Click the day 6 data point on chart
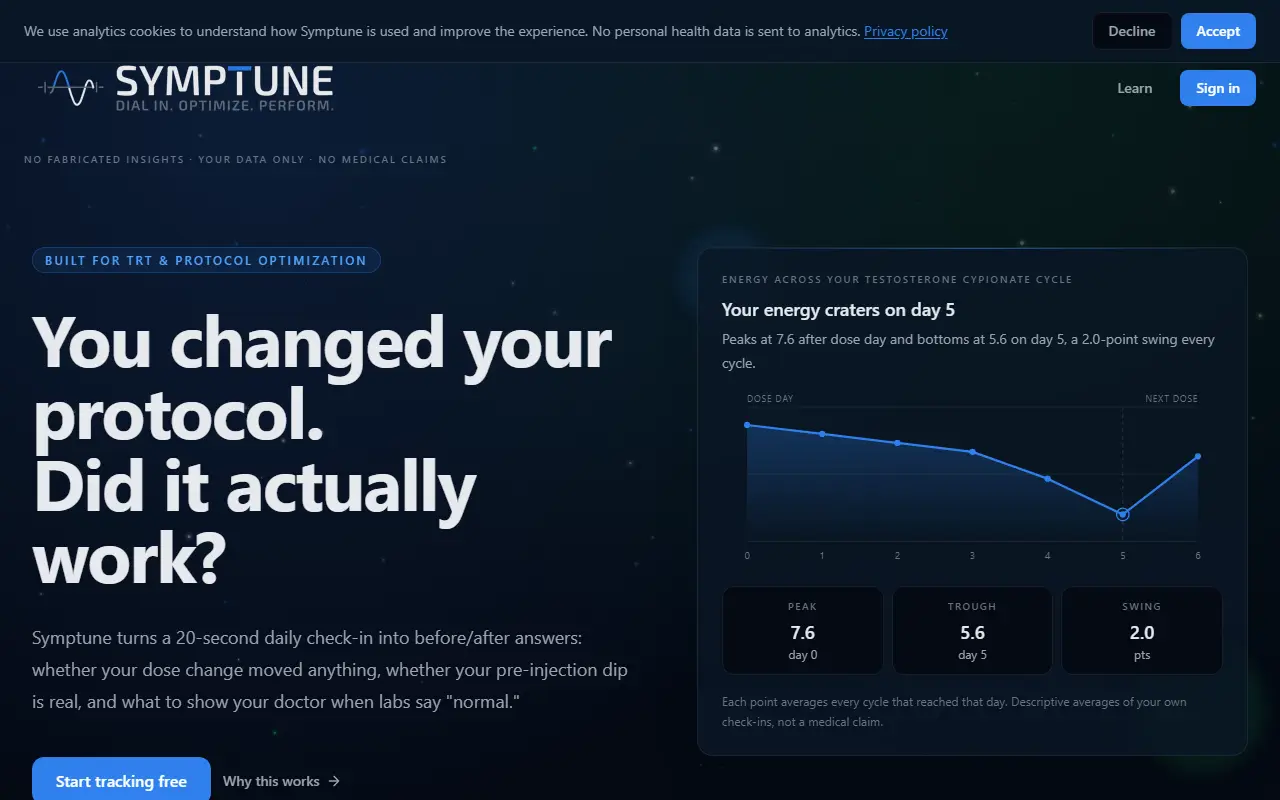Screen dimensions: 1280x800 (1198, 457)
